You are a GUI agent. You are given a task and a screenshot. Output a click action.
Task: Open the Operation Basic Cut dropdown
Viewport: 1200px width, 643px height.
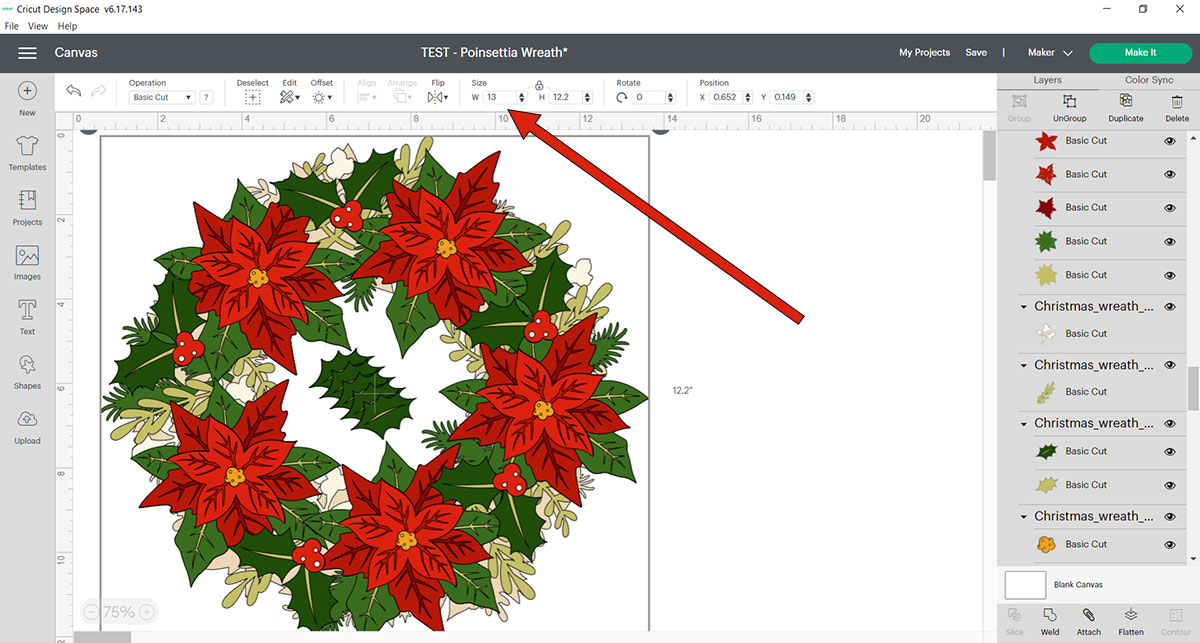(x=163, y=98)
